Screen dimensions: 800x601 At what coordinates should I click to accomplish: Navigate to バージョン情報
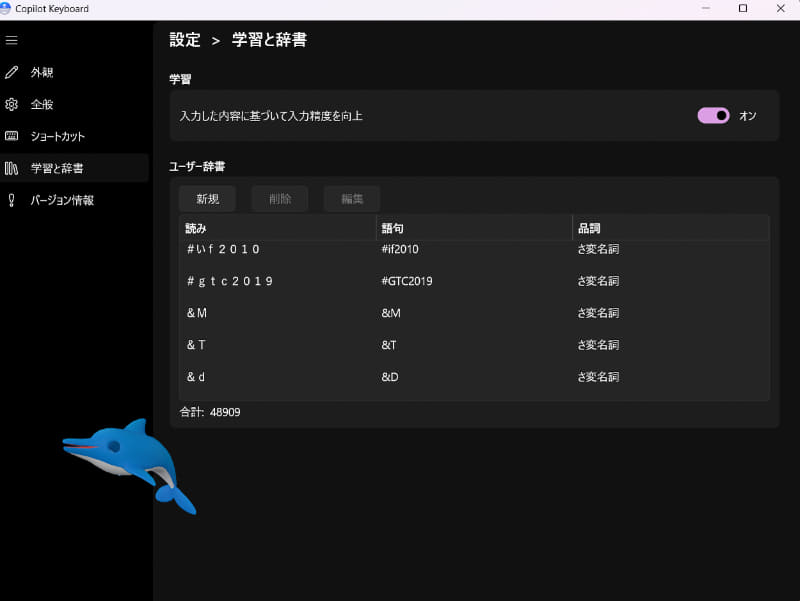click(62, 200)
